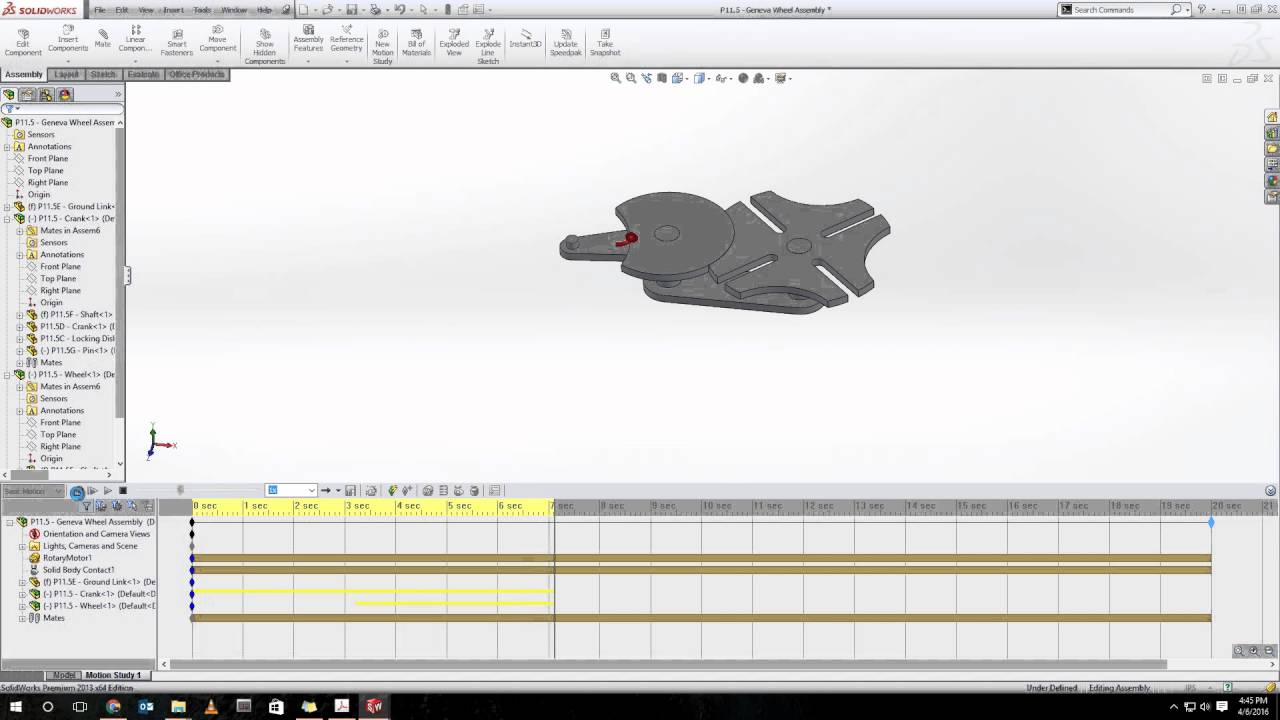The height and width of the screenshot is (720, 1280).
Task: Click the playback time slider handle
Action: coord(180,490)
